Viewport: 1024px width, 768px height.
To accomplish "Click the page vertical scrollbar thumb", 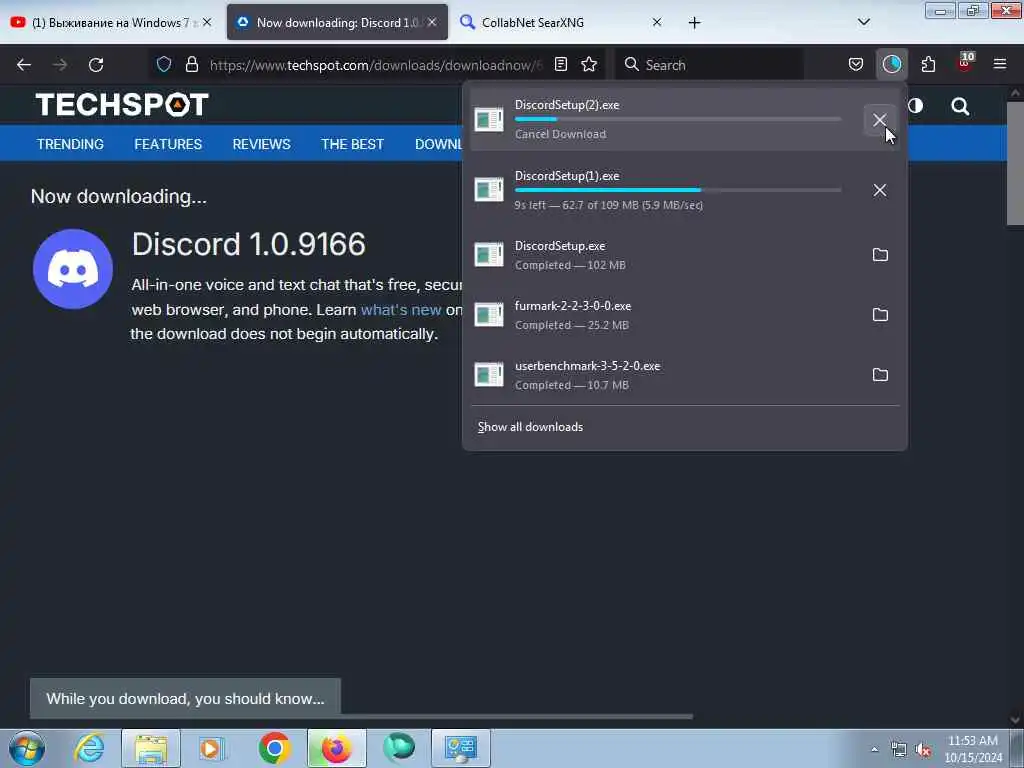I will pos(1015,163).
